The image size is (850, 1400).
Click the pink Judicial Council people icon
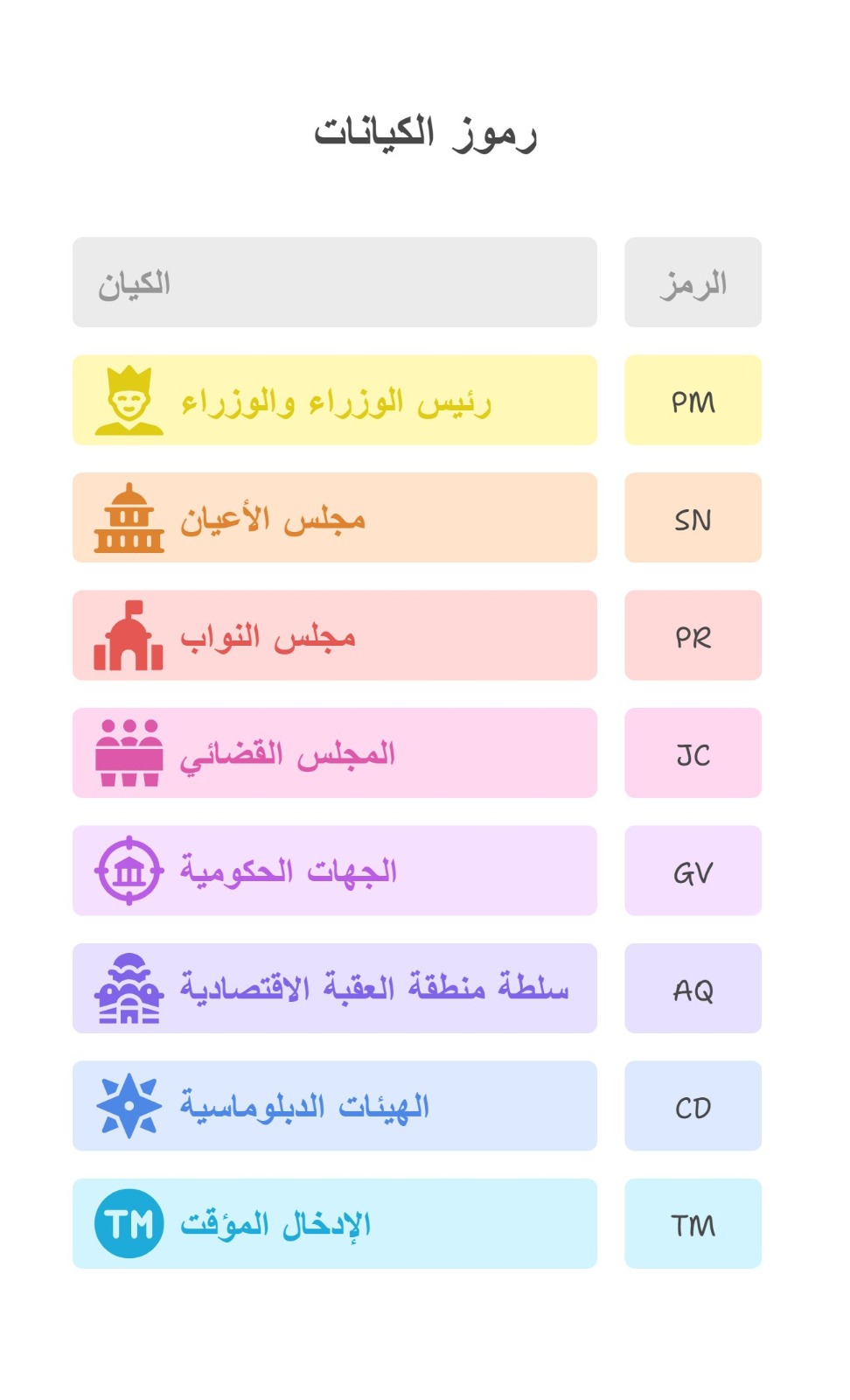pos(129,753)
